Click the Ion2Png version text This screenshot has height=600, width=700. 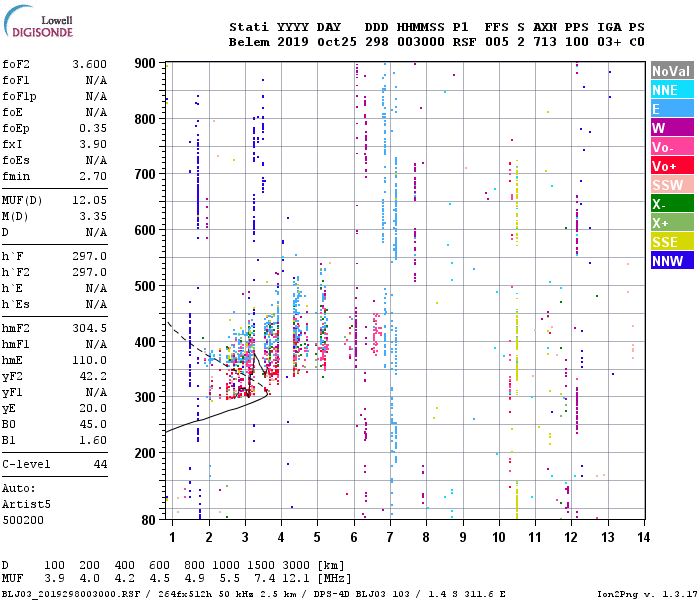[x=646, y=594]
